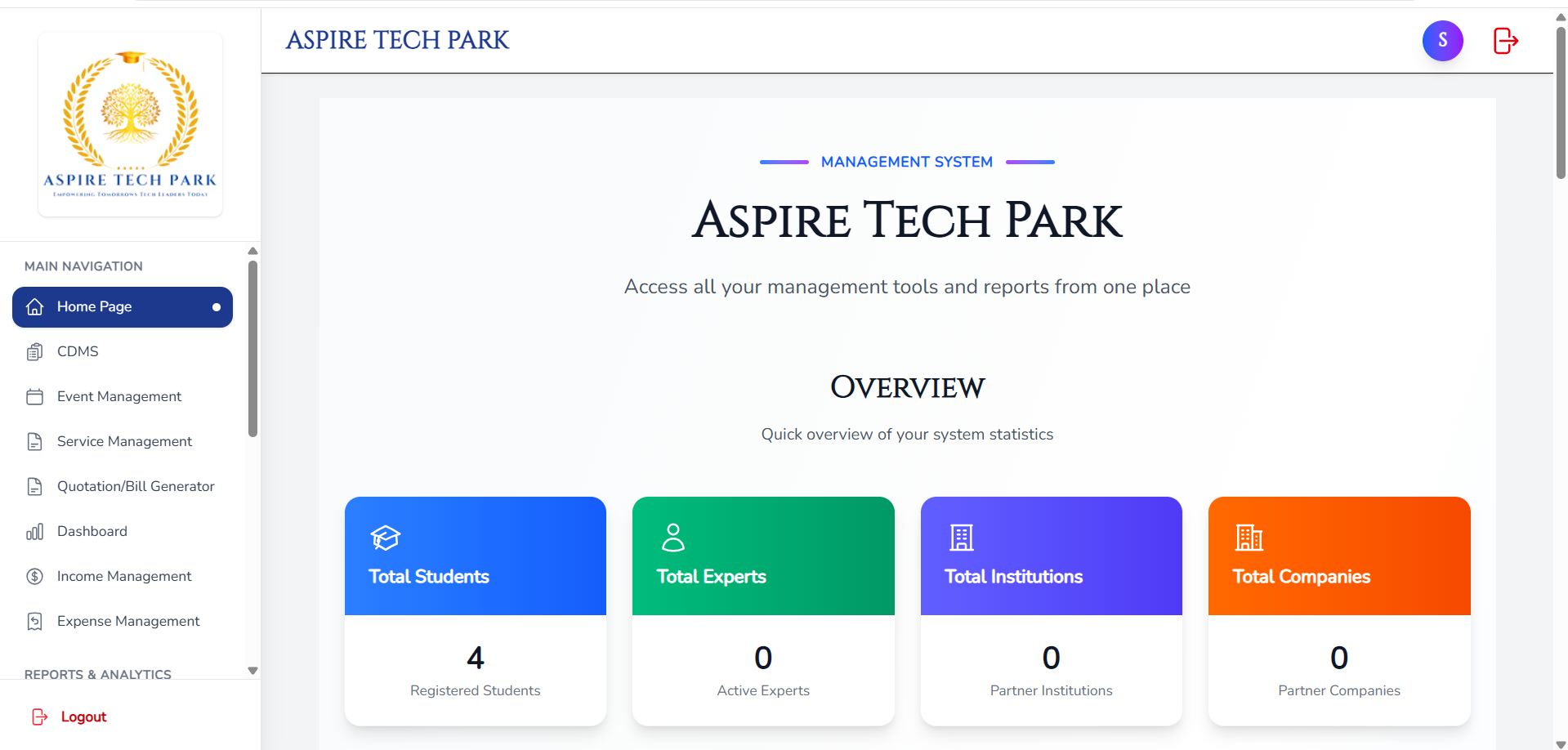Screen dimensions: 1568x750
Task: Open Event Management via its calendar icon
Action: click(x=34, y=396)
